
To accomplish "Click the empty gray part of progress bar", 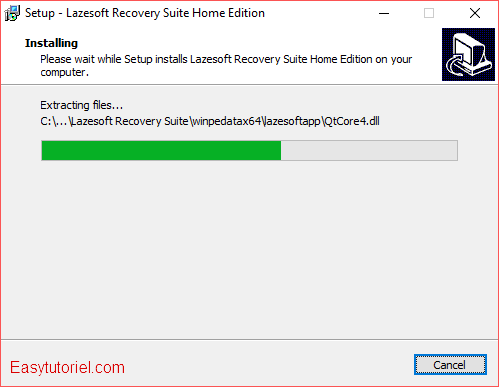I will pyautogui.click(x=369, y=151).
